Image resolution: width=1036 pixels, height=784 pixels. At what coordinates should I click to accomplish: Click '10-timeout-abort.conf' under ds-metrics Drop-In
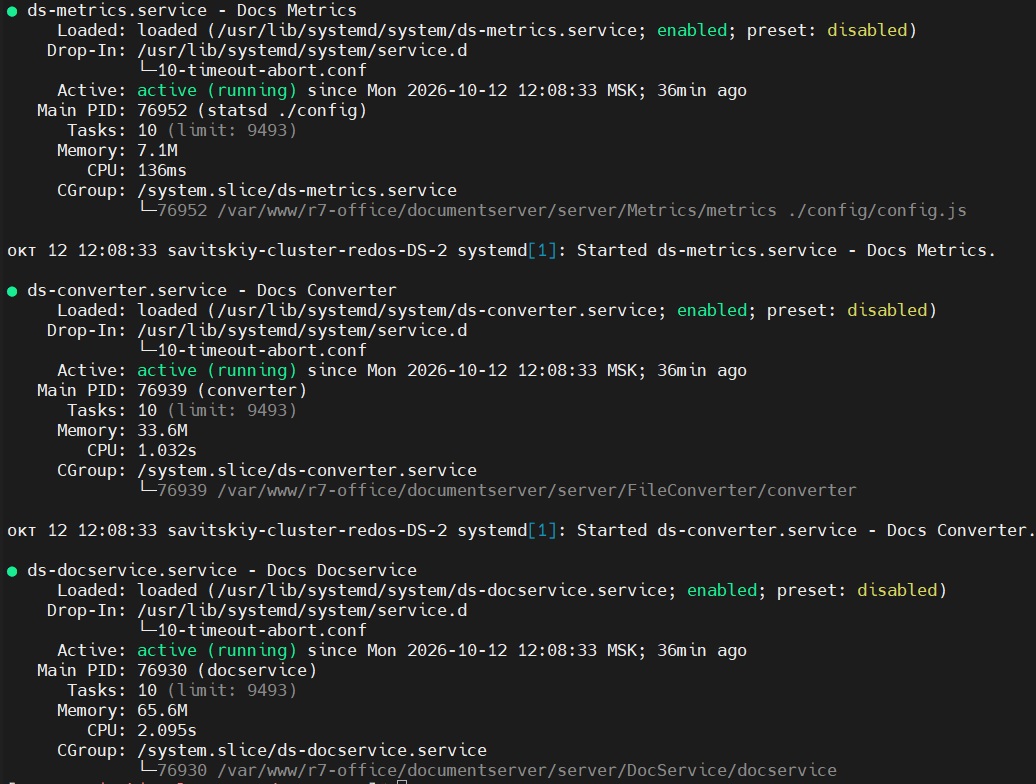[x=262, y=70]
